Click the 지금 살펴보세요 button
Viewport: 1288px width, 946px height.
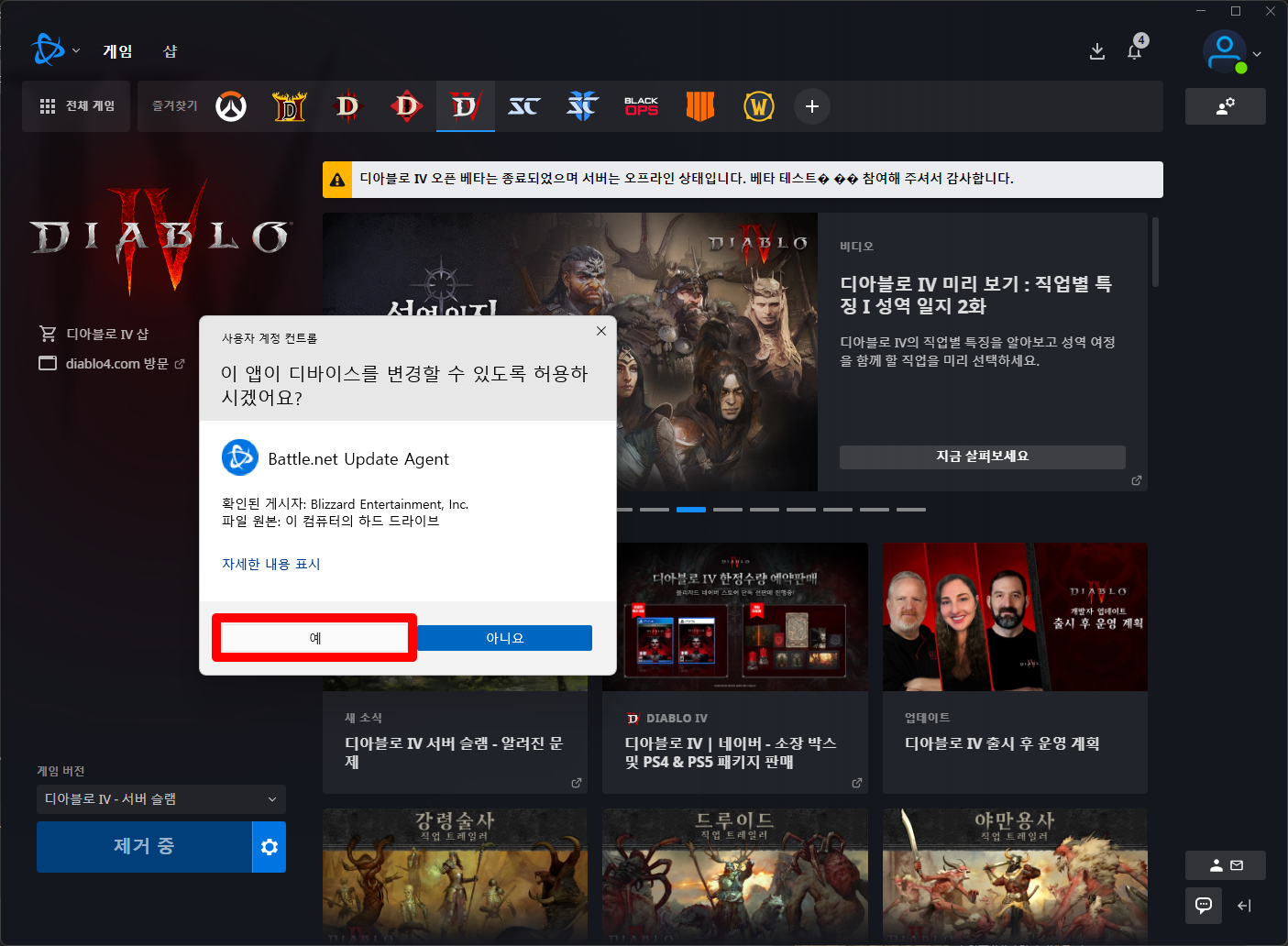click(x=983, y=456)
